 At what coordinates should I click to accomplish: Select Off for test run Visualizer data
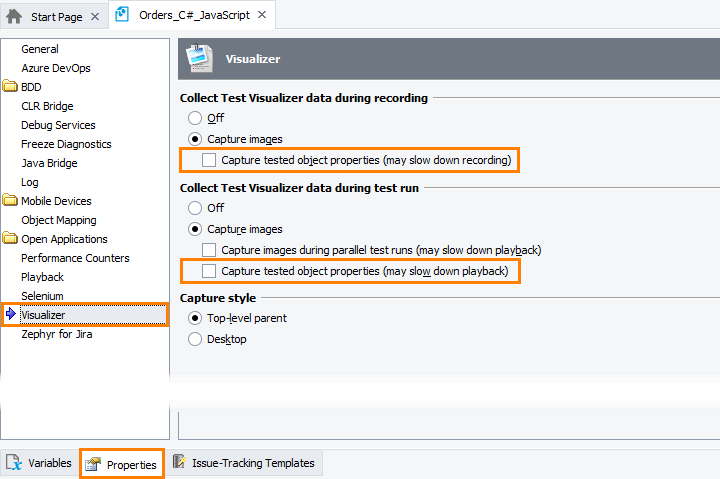click(x=195, y=208)
